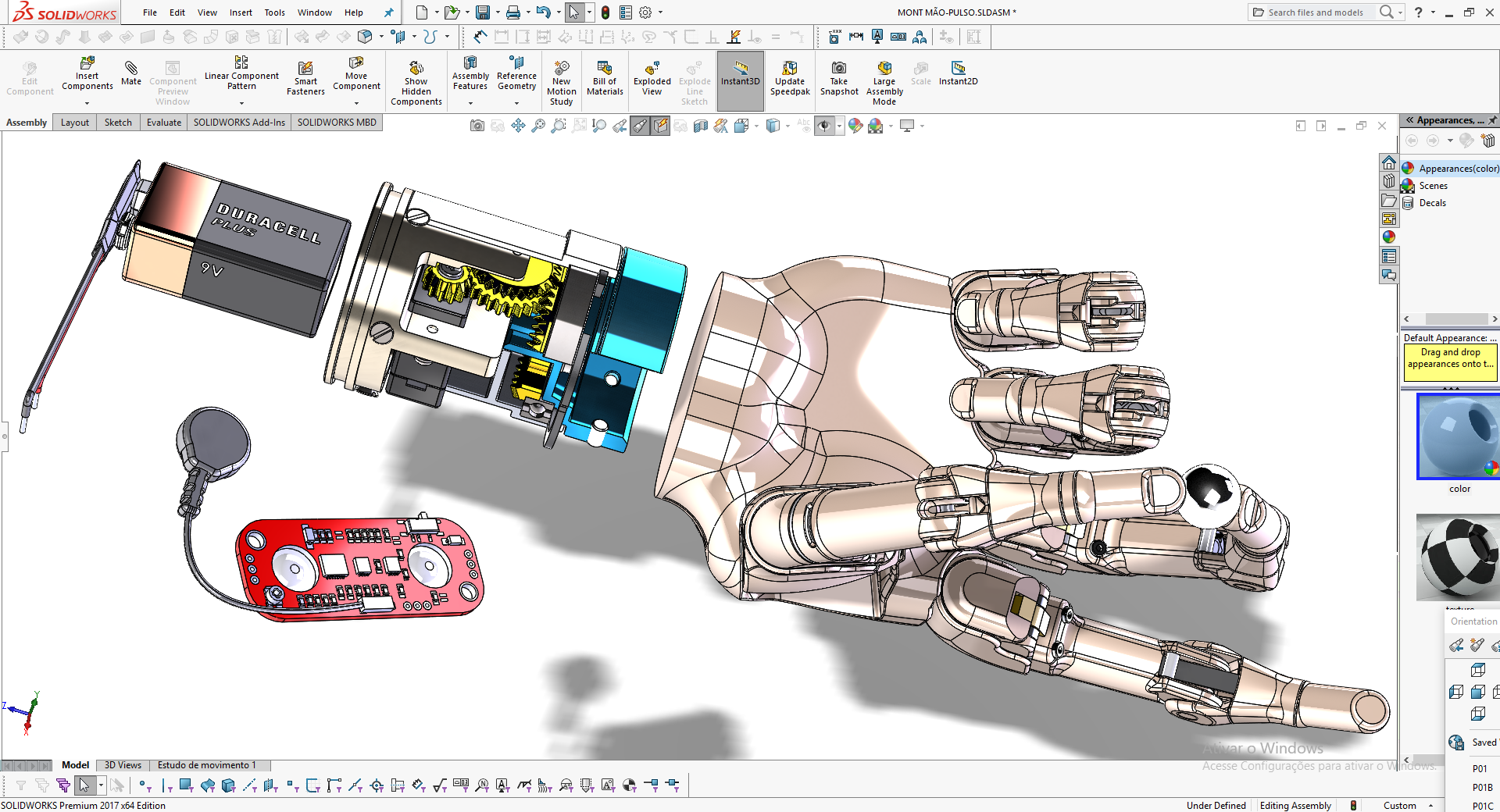Select the Decals category in Task Pane
This screenshot has height=812, width=1500.
(x=1432, y=202)
